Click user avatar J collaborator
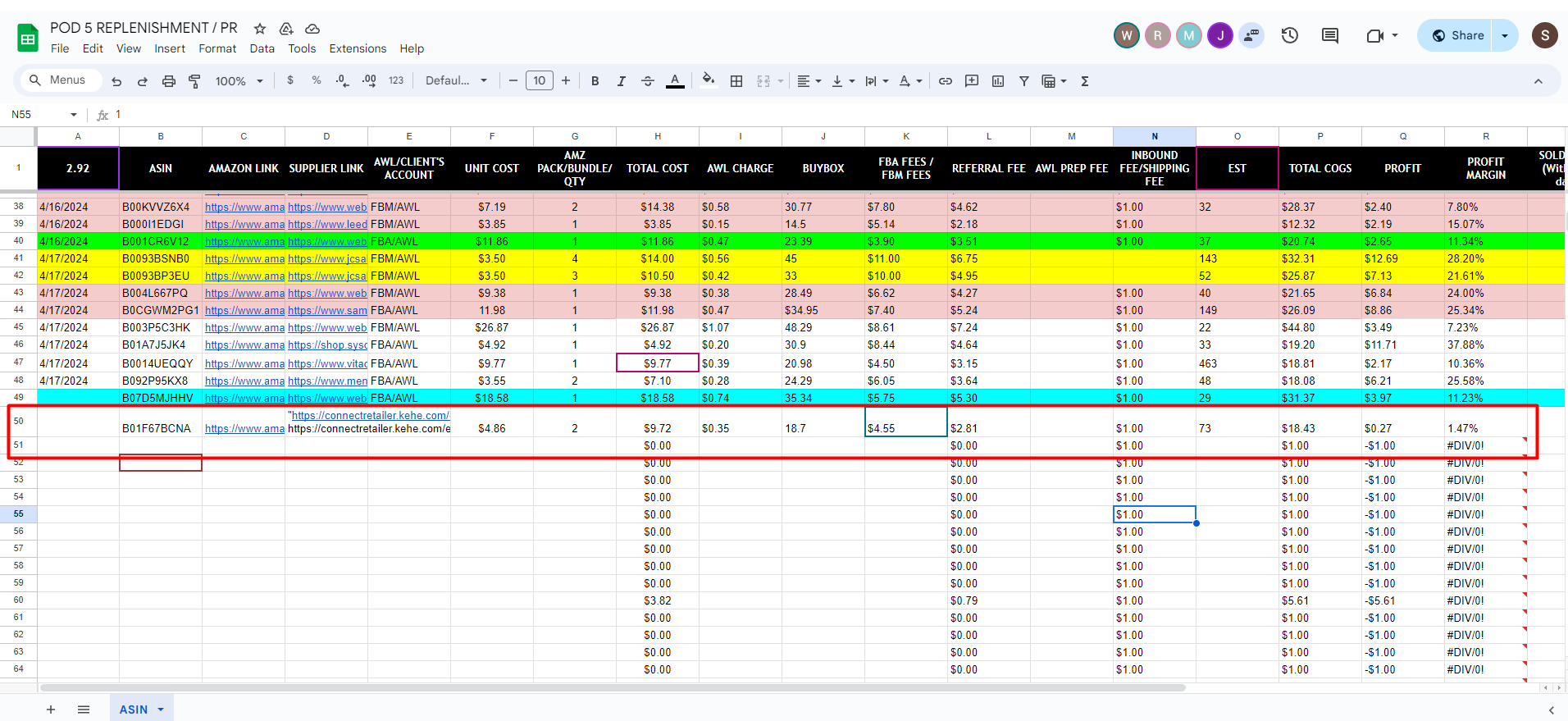 coord(1220,35)
